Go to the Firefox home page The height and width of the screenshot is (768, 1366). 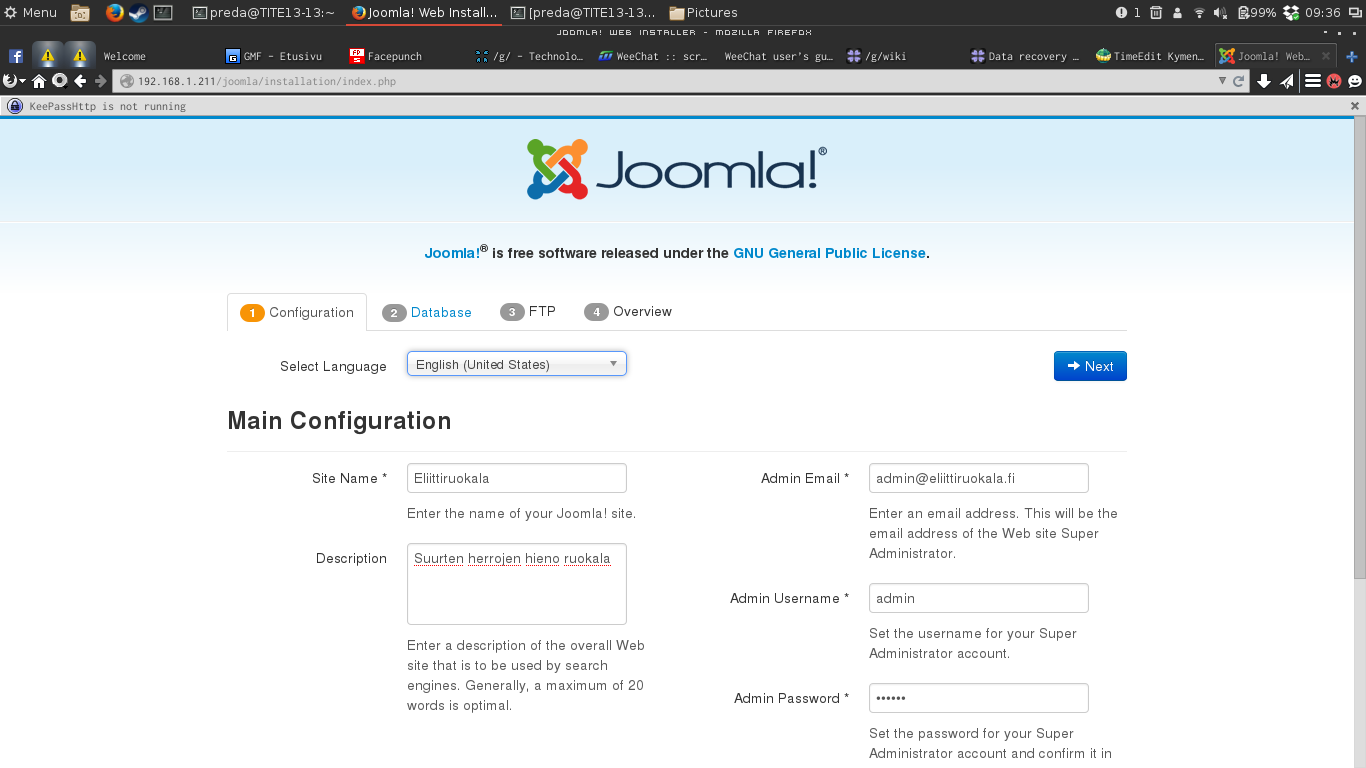click(39, 81)
